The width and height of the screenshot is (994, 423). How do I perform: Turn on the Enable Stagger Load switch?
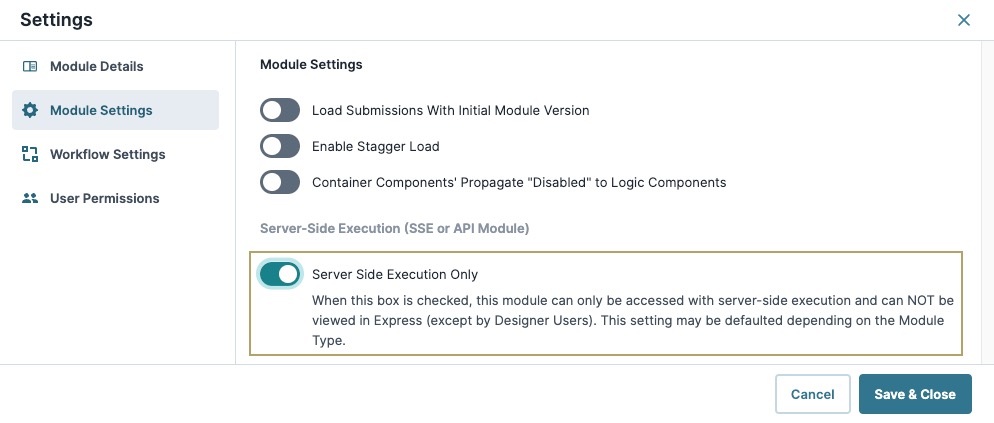280,146
